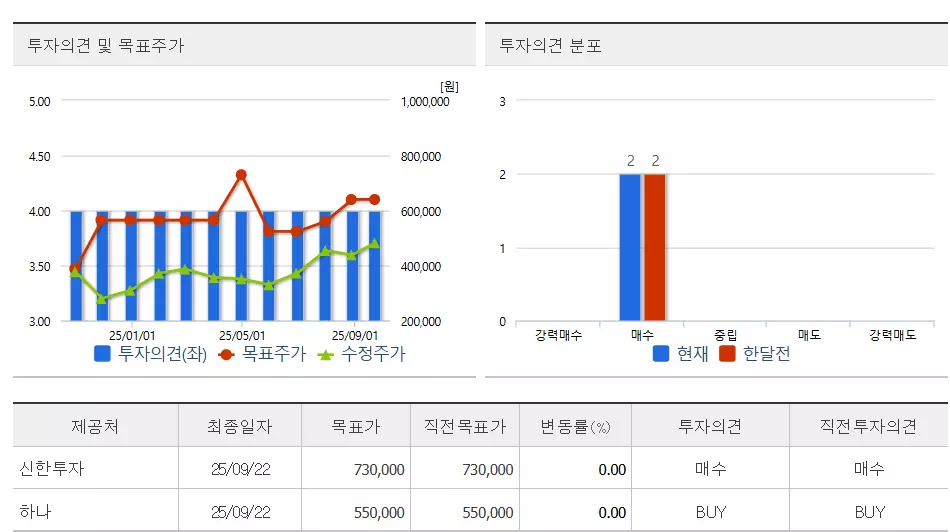Screen dimensions: 950x532
Task: Click the 투자의견 column header
Action: pyautogui.click(x=710, y=427)
